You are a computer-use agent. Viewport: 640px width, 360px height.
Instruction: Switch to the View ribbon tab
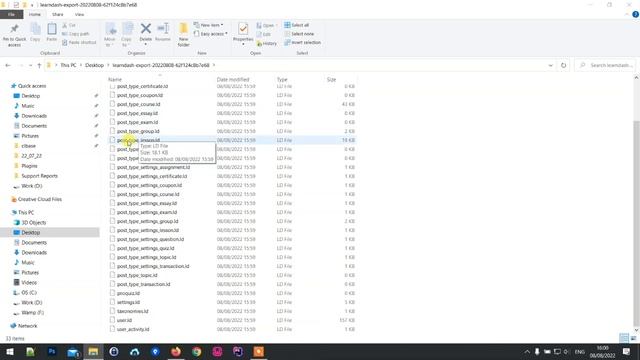point(79,14)
